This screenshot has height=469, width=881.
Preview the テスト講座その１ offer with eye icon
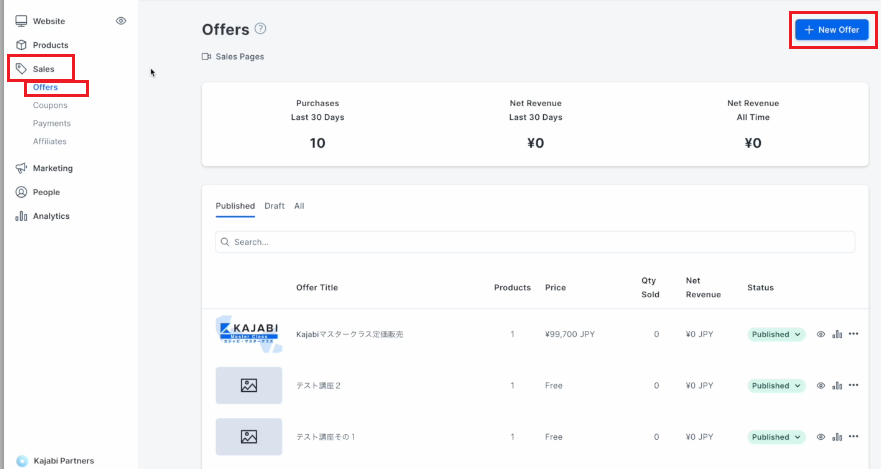pos(821,437)
